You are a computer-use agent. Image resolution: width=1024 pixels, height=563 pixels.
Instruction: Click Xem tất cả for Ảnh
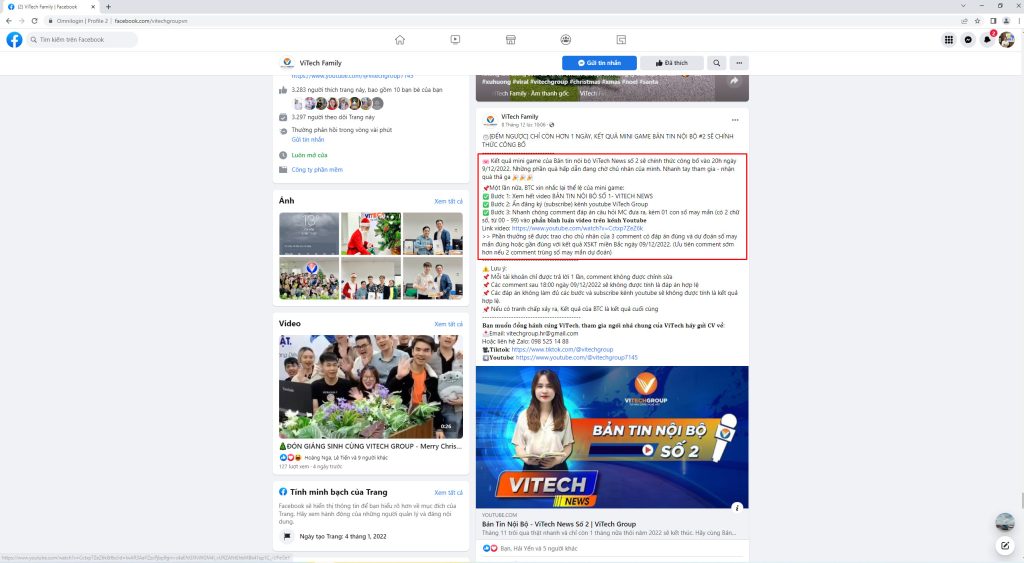point(448,201)
